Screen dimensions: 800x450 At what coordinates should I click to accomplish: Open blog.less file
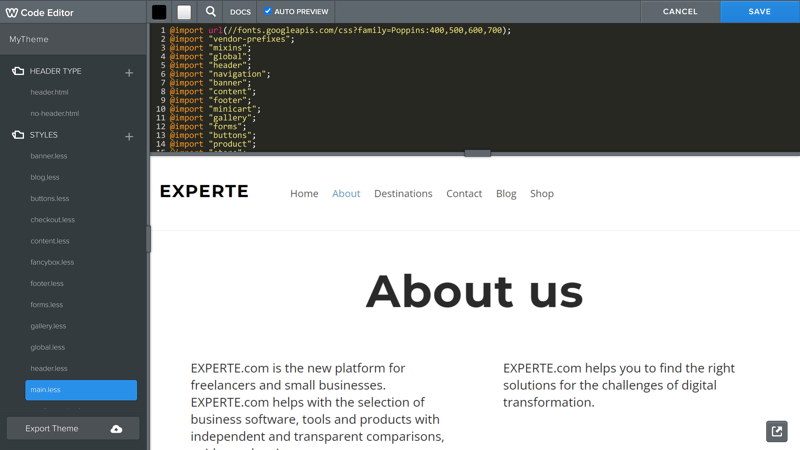(x=44, y=177)
